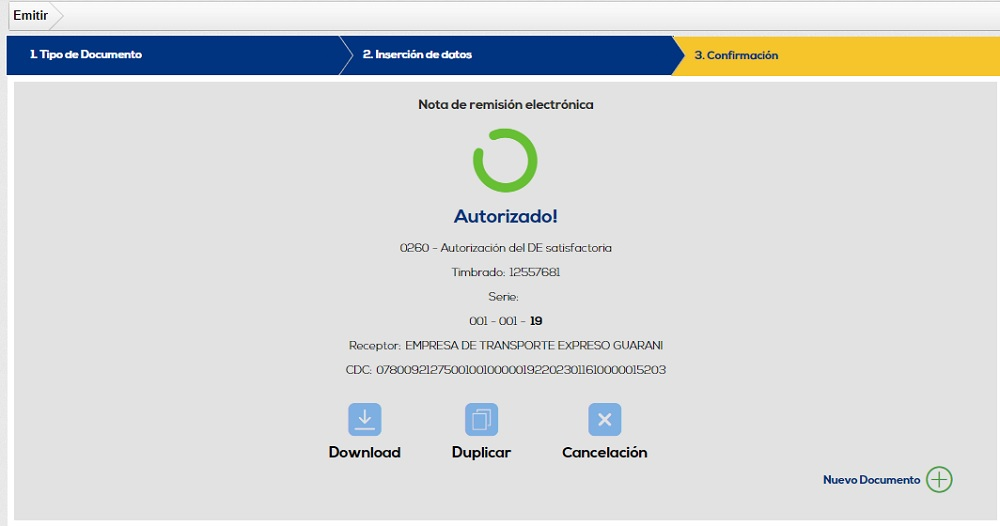Return to step 2. Inserción de datos

click(417, 55)
